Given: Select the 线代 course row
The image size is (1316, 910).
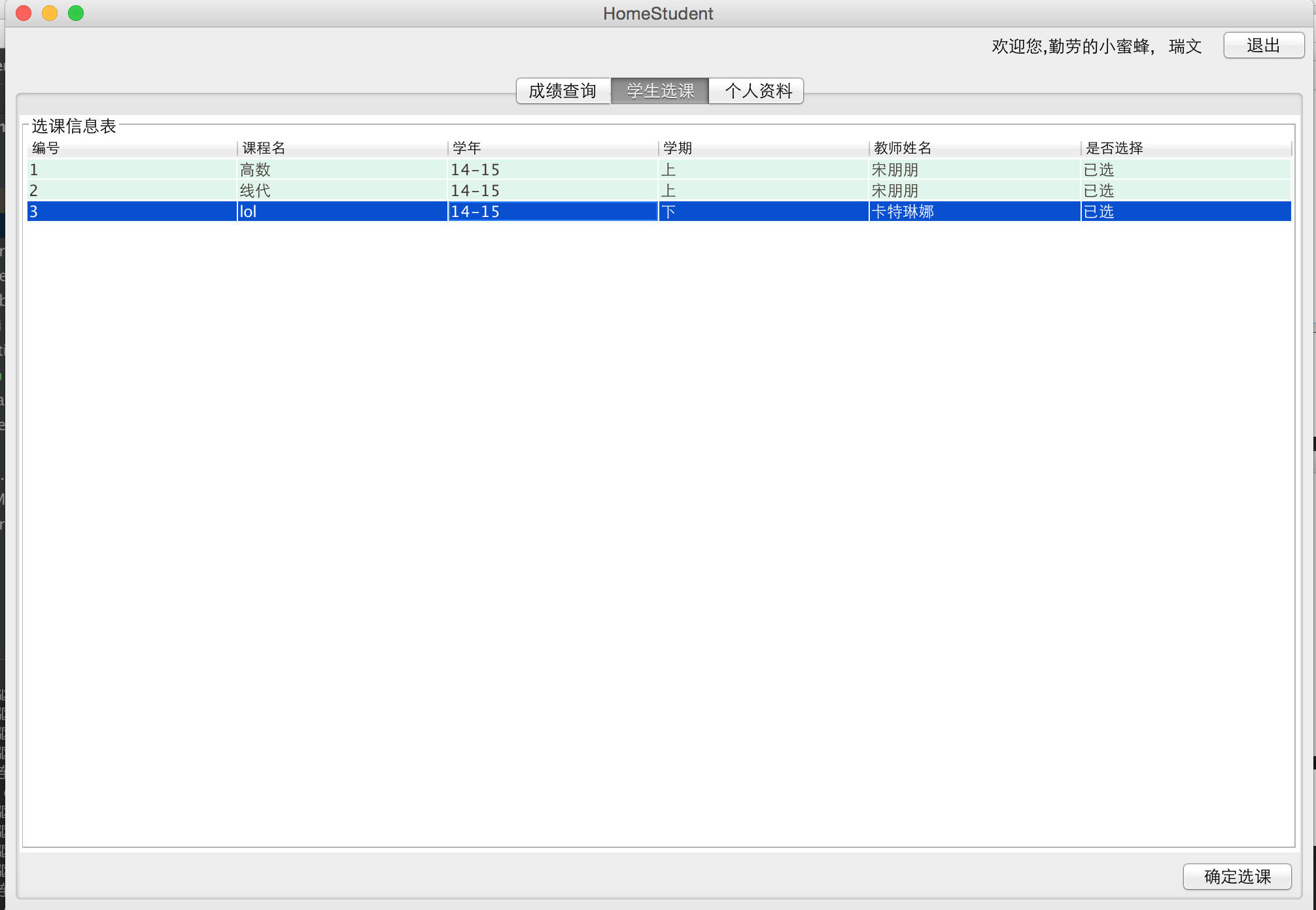Looking at the screenshot, I should tap(255, 191).
